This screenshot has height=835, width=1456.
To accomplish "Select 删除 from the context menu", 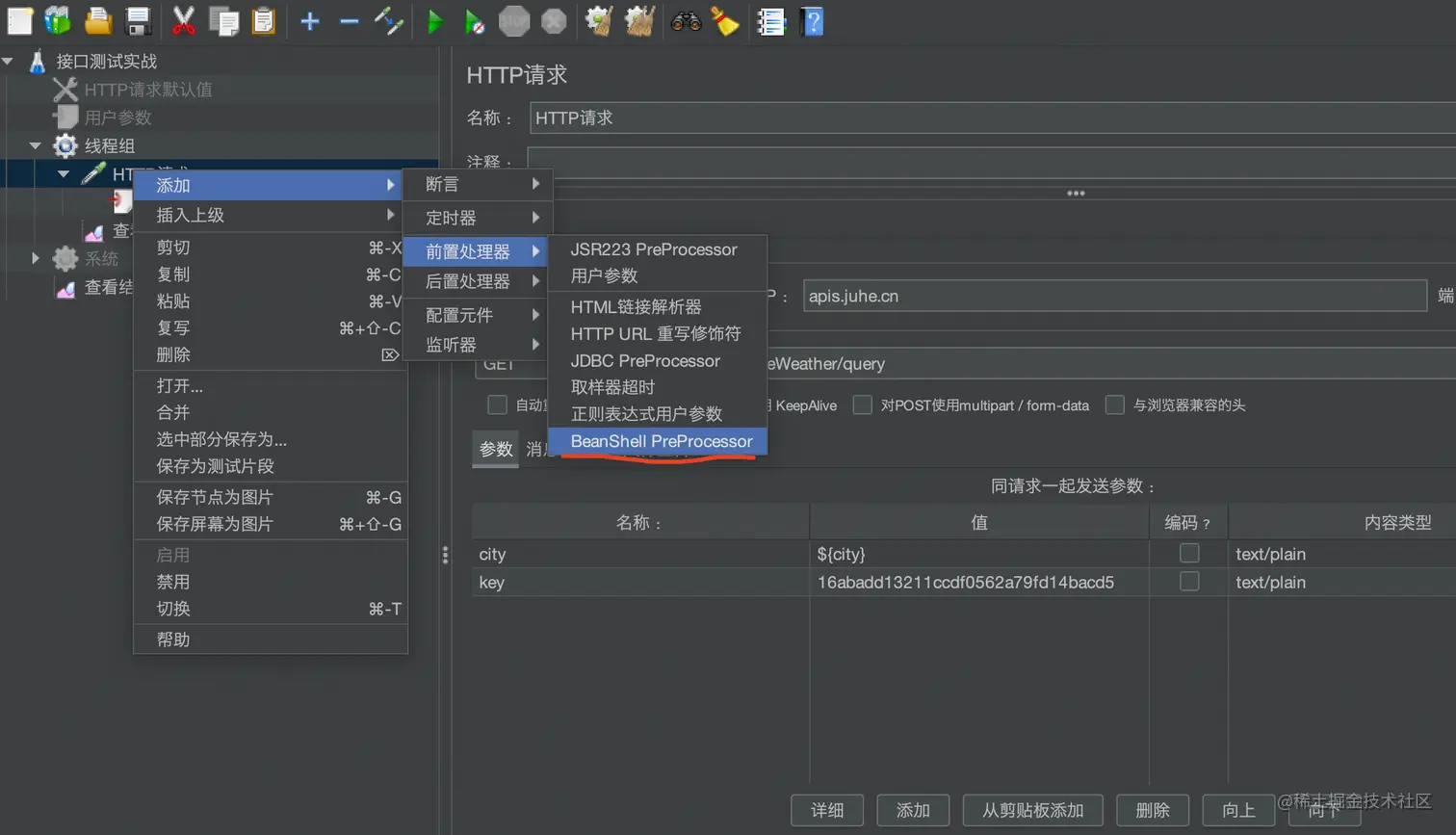I will [x=271, y=354].
